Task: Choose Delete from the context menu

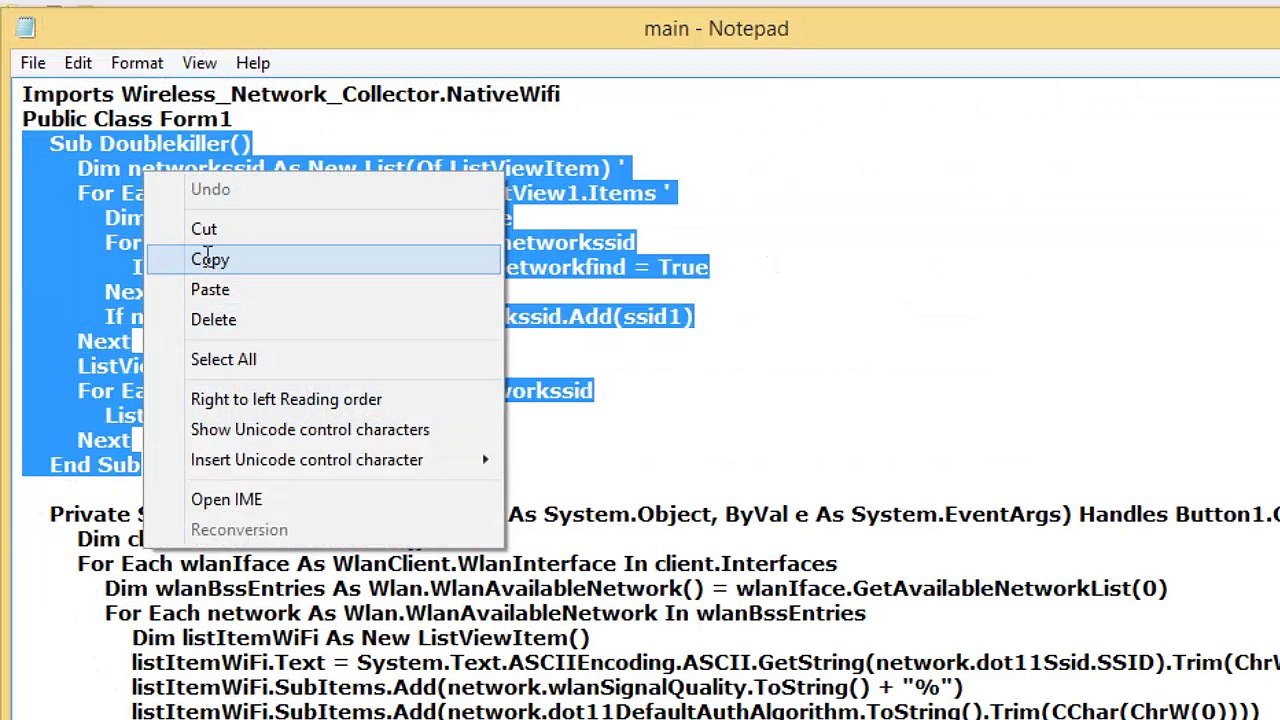Action: point(324,319)
